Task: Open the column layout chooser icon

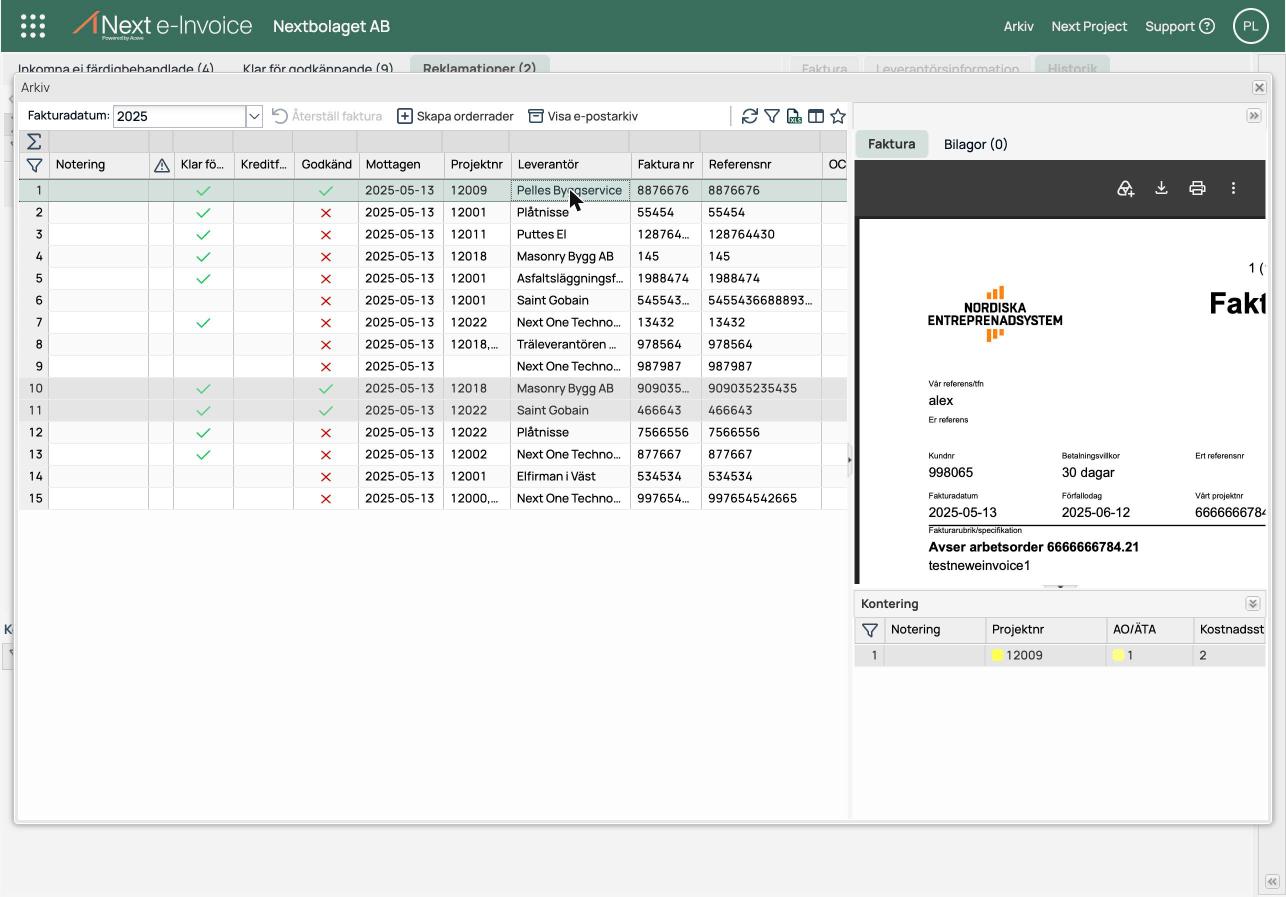Action: [816, 116]
